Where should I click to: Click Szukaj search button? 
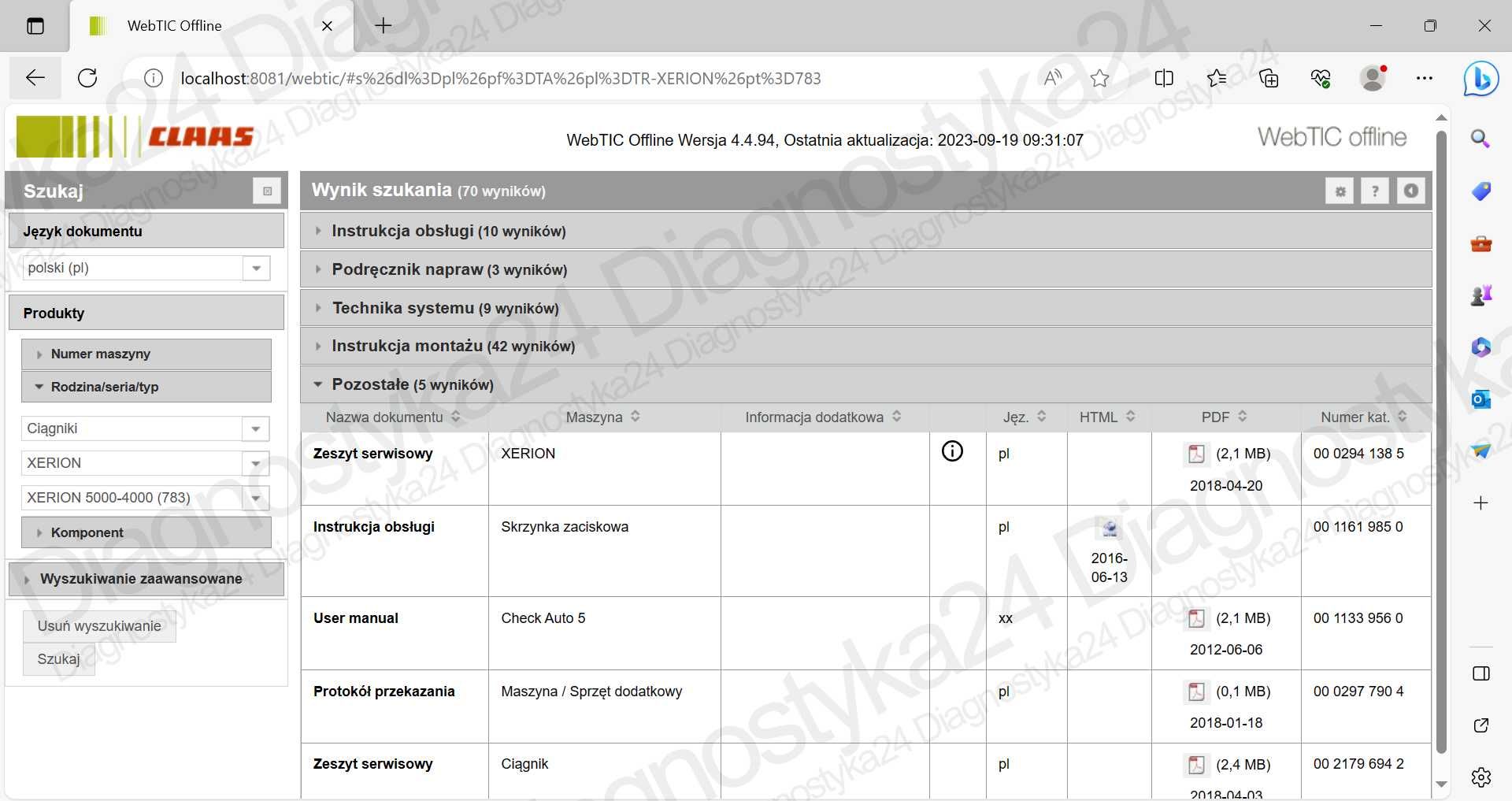pyautogui.click(x=59, y=659)
